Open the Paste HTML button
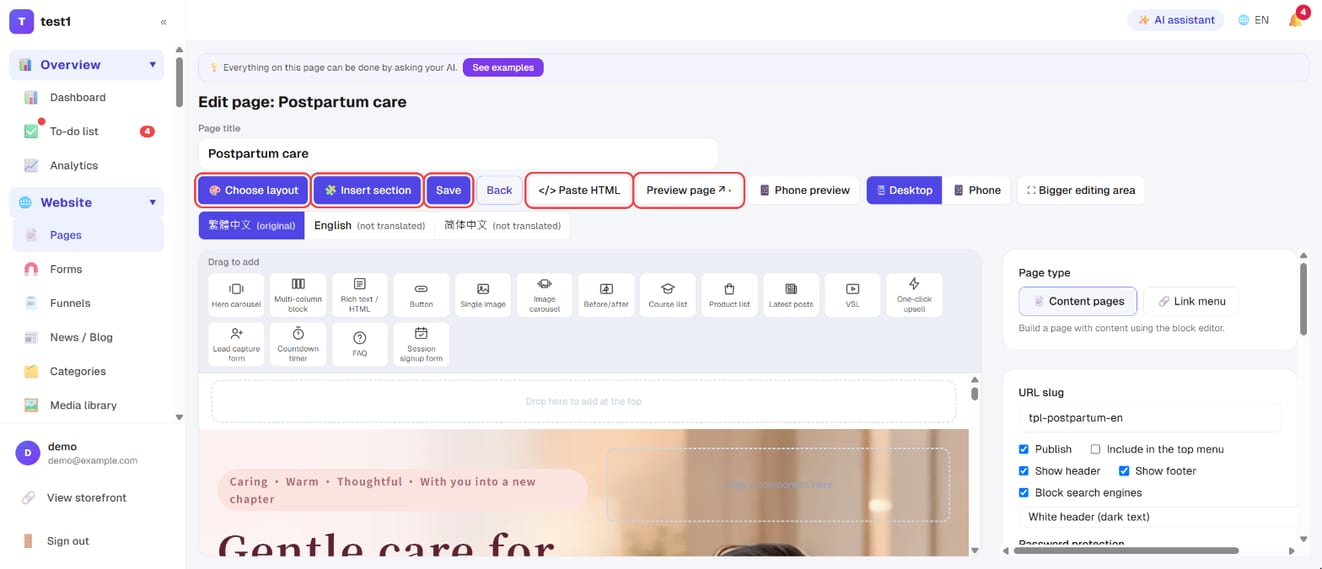Image resolution: width=1322 pixels, height=569 pixels. pyautogui.click(x=579, y=190)
